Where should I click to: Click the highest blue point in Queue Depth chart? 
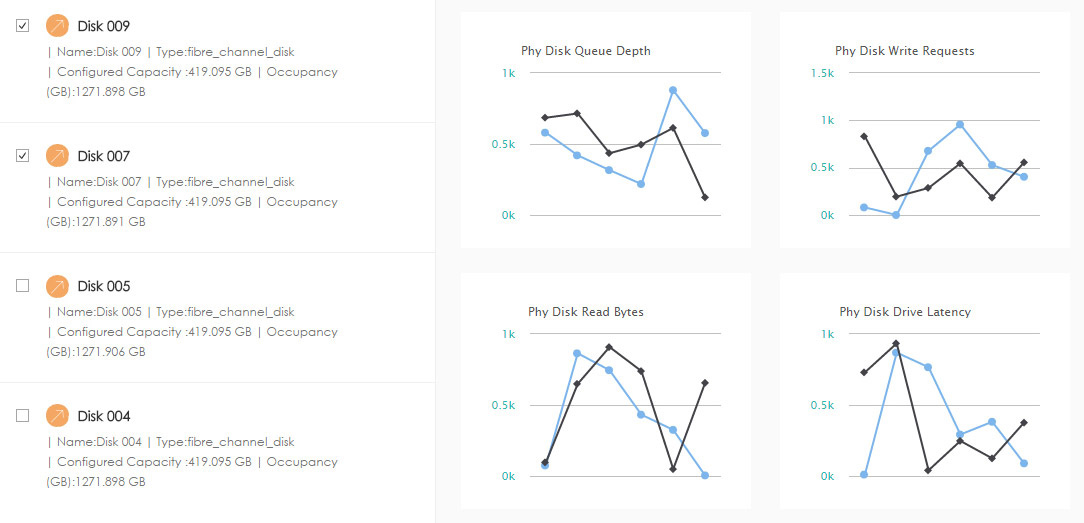click(673, 90)
